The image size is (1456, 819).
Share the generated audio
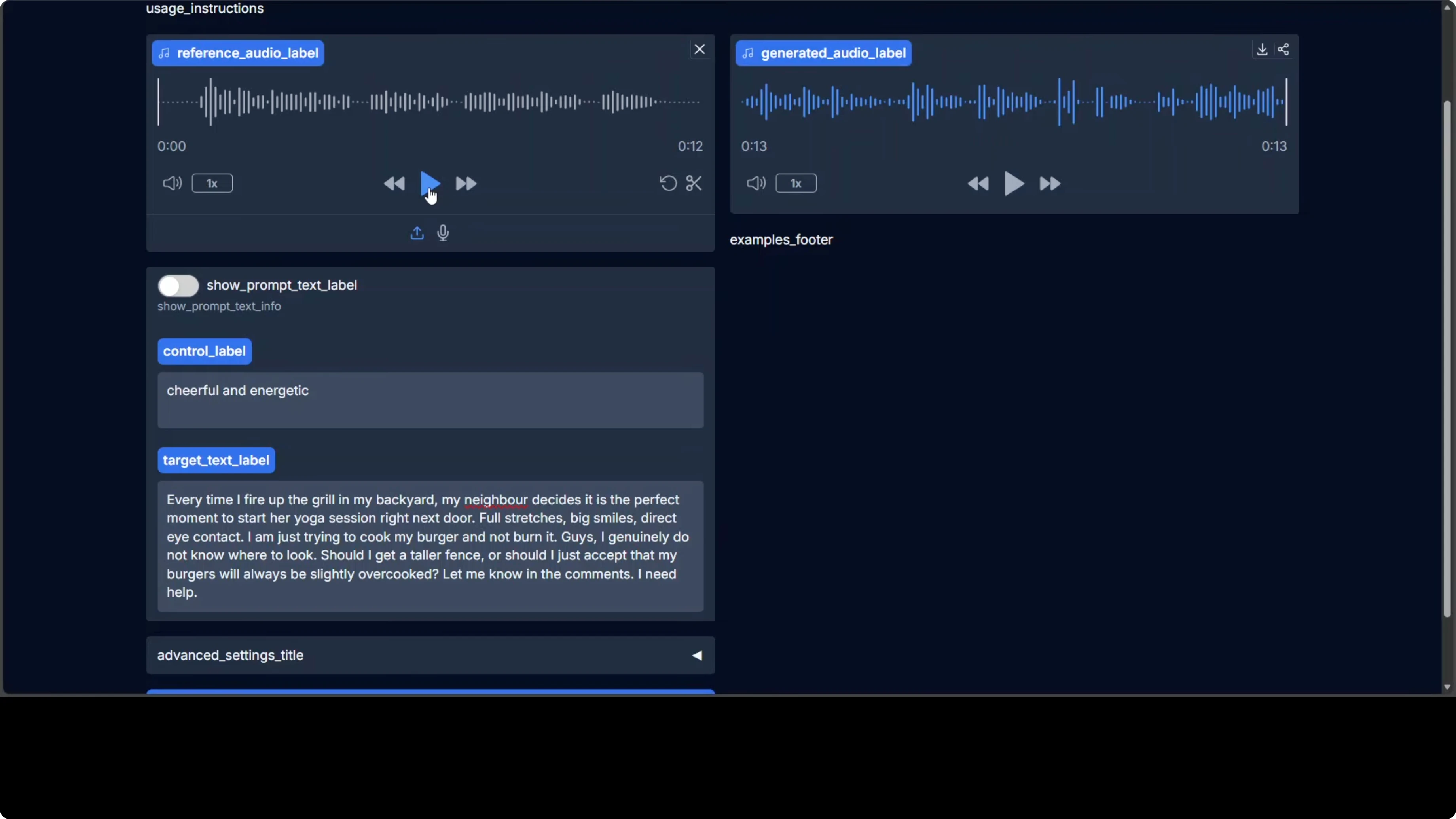1283,50
